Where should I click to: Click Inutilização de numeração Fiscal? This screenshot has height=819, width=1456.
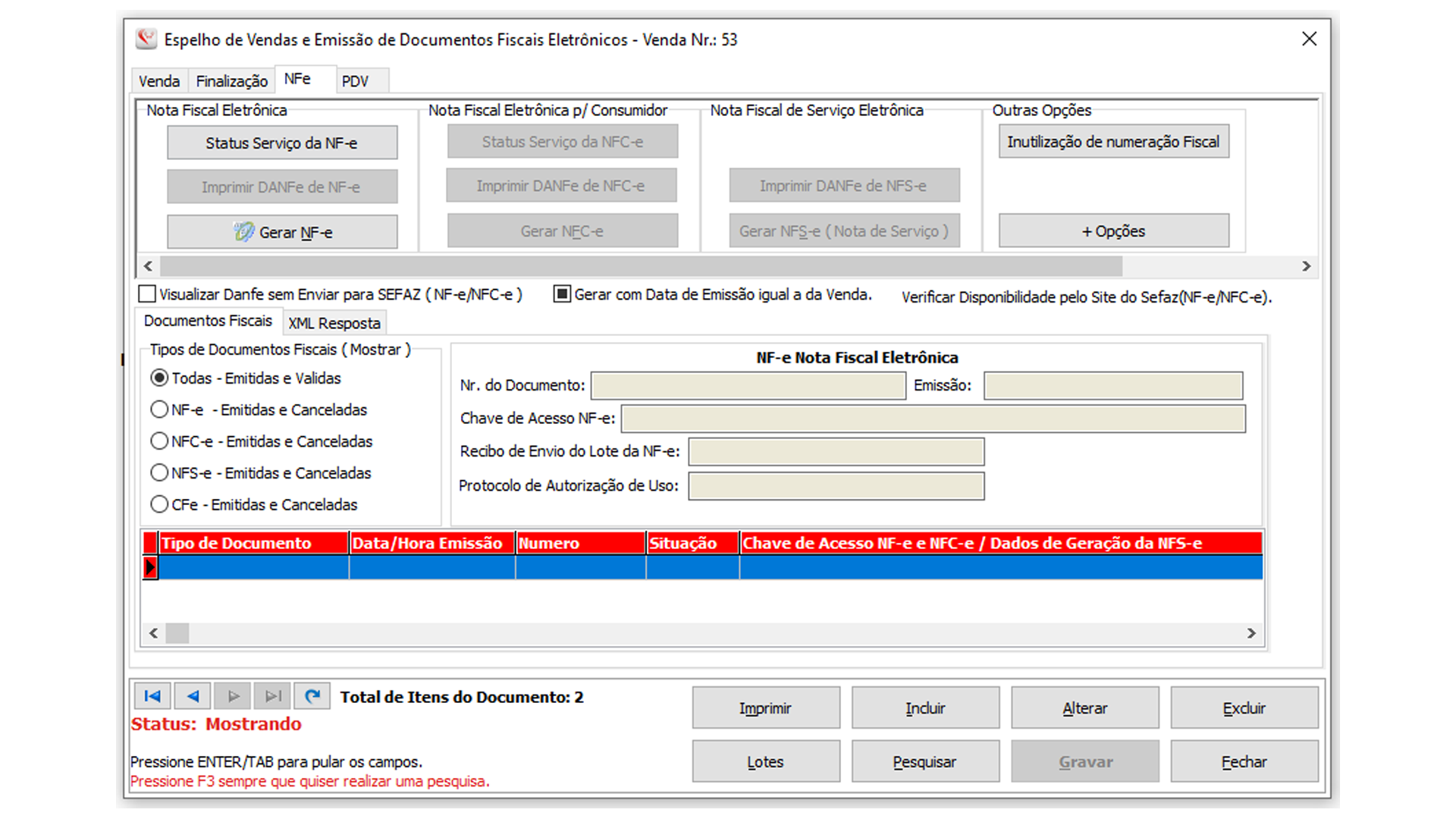[x=1113, y=142]
